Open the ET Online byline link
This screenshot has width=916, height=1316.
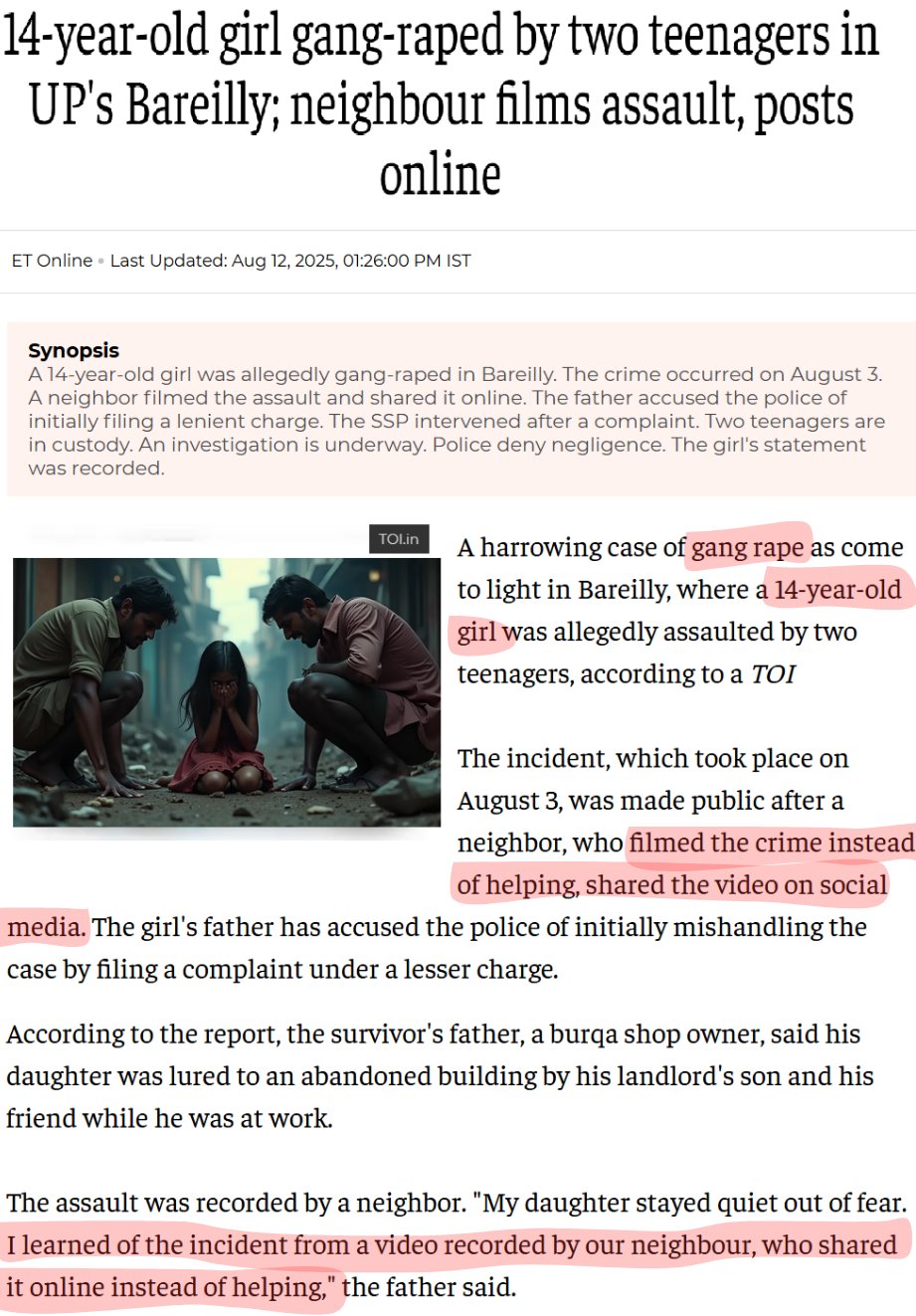pos(52,261)
